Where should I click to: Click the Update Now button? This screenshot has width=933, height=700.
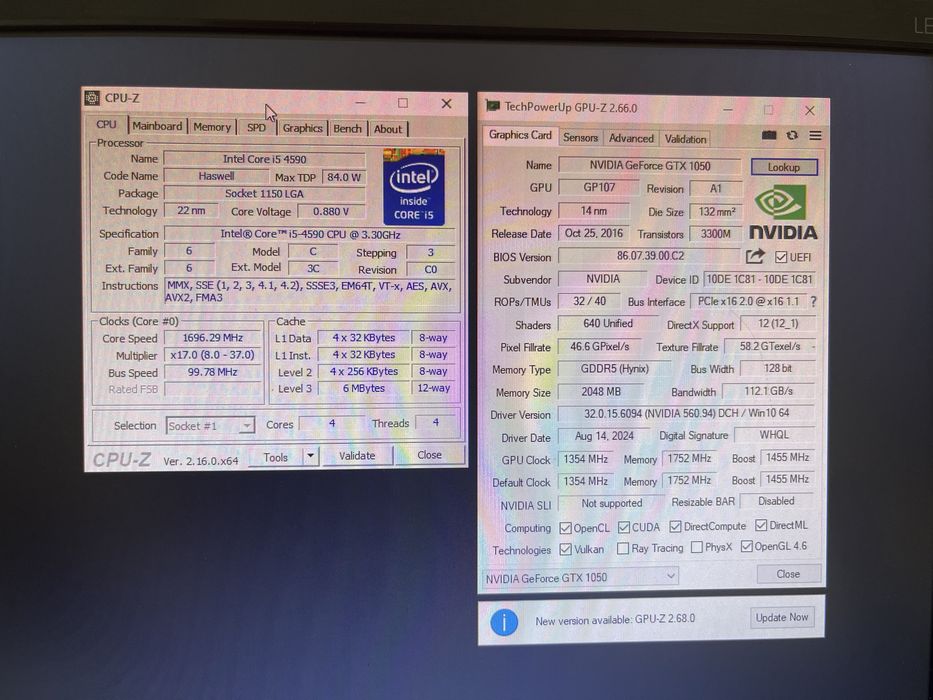pos(782,618)
